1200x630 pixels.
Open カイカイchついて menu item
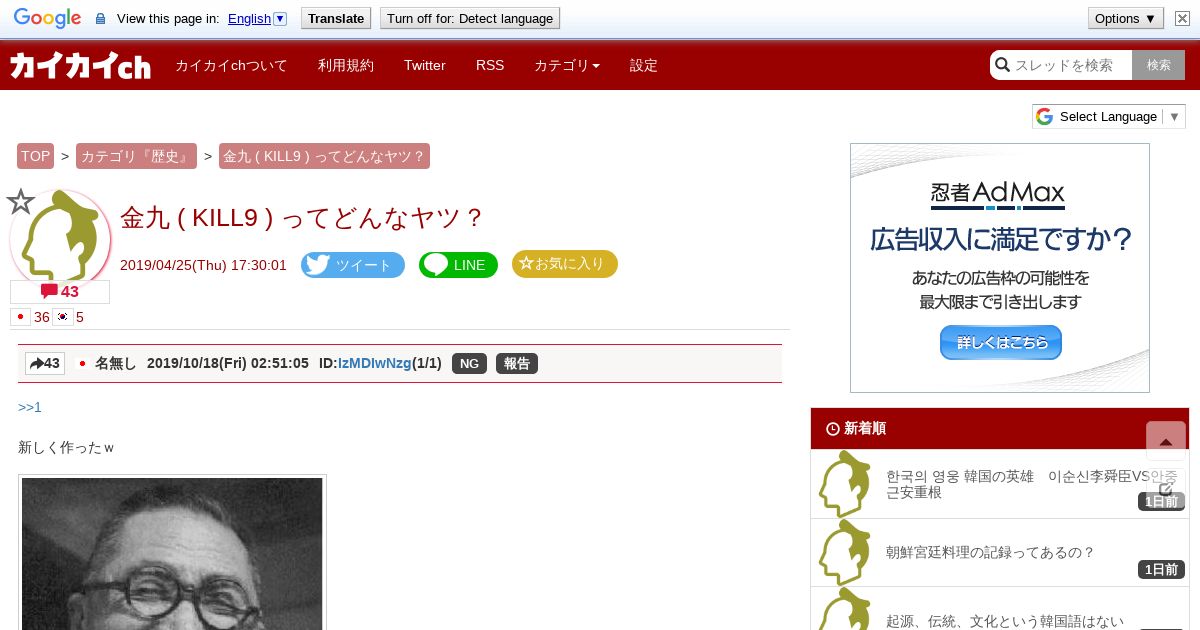tap(231, 65)
